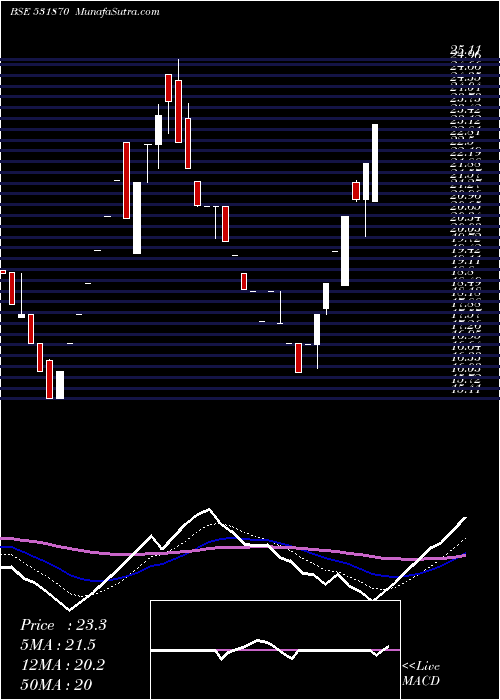Click the last tall white candlestick

coord(375,163)
